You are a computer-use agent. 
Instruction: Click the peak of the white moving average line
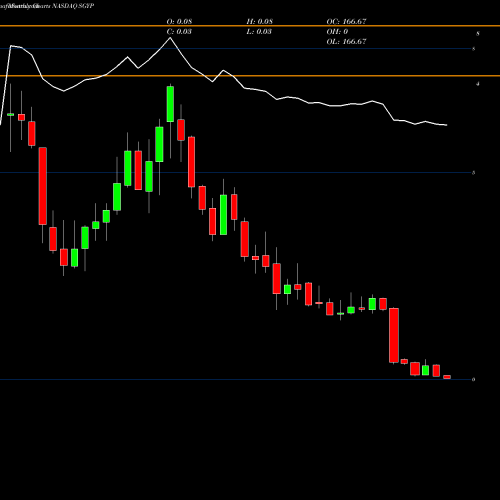(170, 38)
